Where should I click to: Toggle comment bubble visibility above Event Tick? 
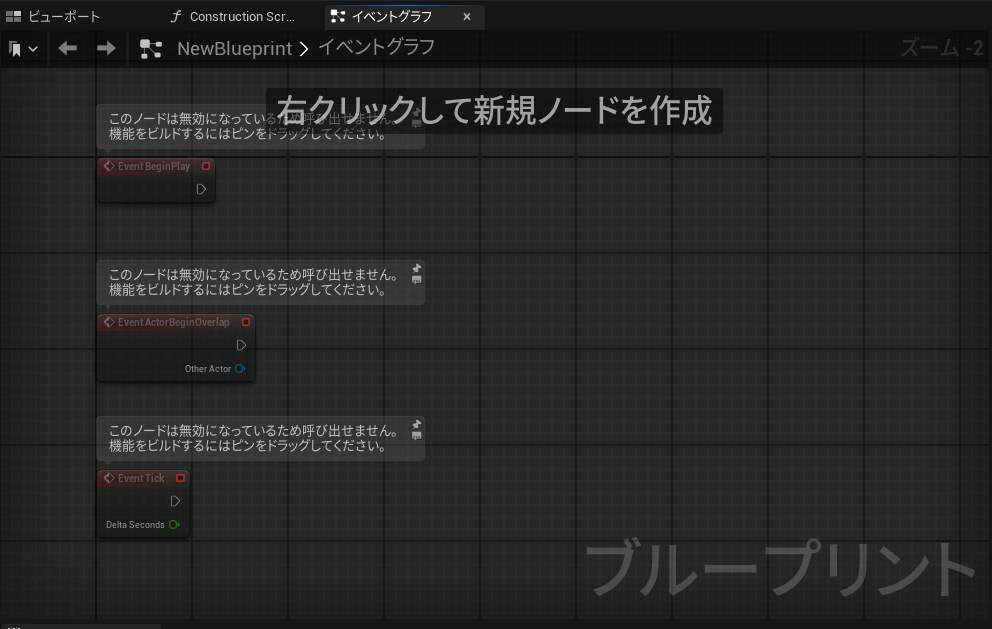pyautogui.click(x=417, y=436)
